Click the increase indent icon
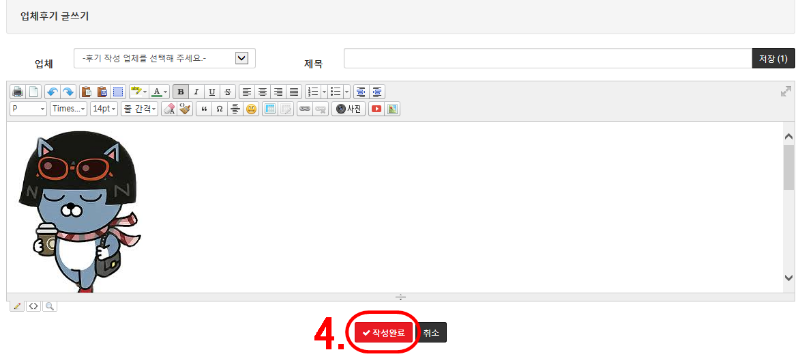This screenshot has width=800, height=363. click(x=377, y=92)
